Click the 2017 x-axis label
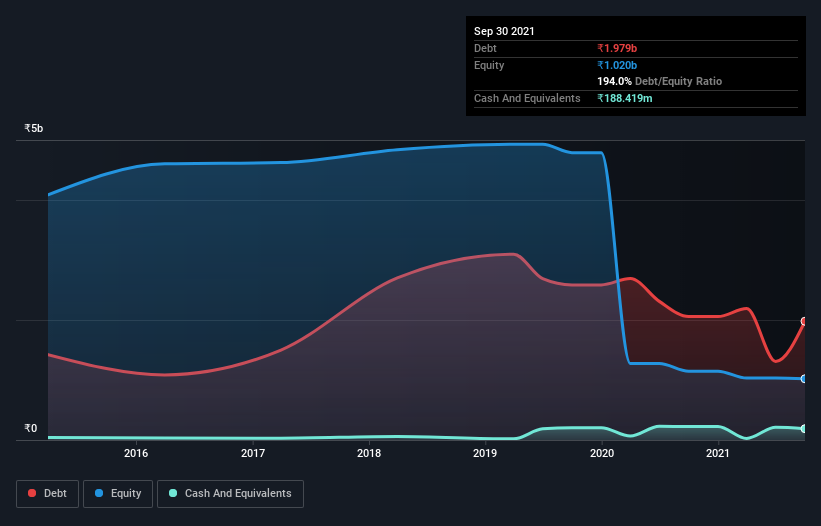This screenshot has width=821, height=526. pos(253,453)
